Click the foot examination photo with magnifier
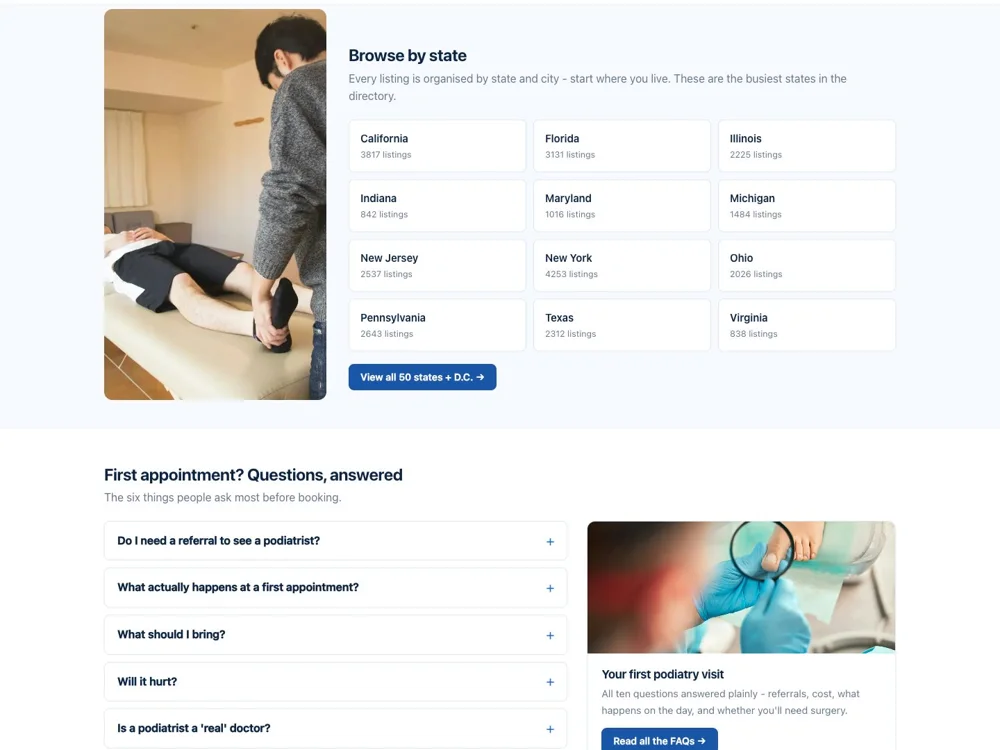 point(741,587)
